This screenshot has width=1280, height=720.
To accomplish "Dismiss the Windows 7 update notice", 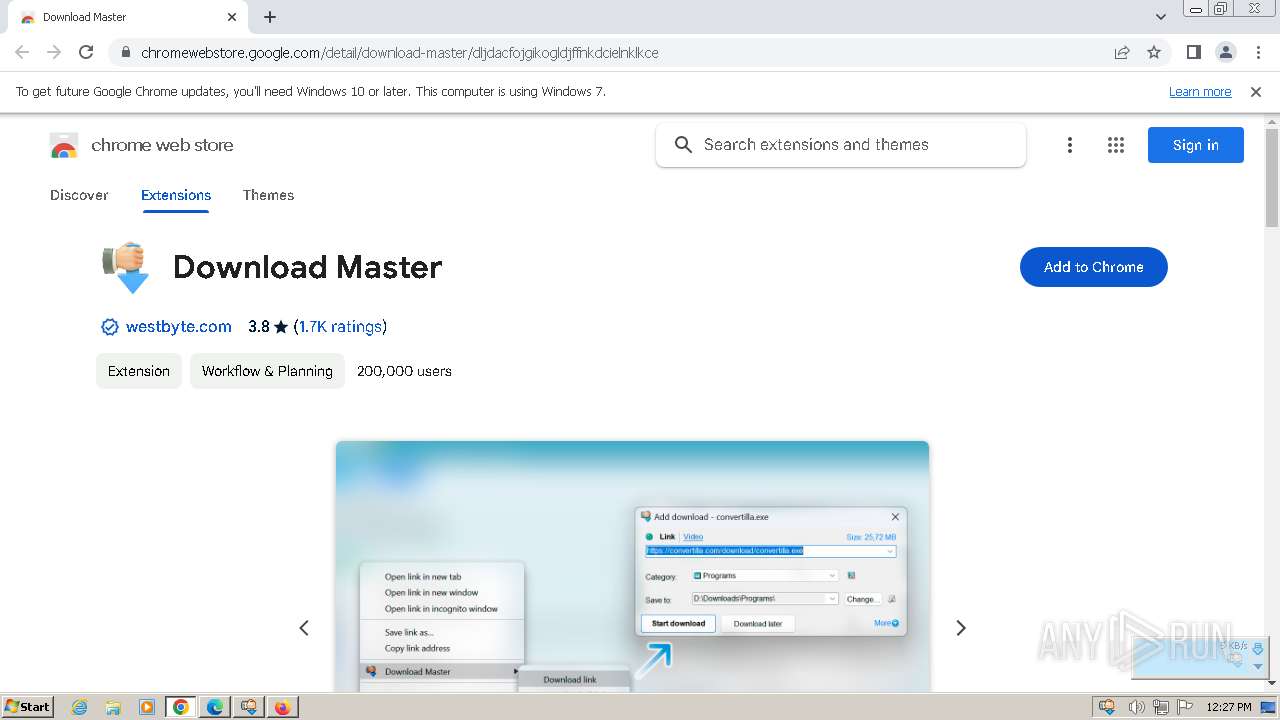I will (1256, 92).
